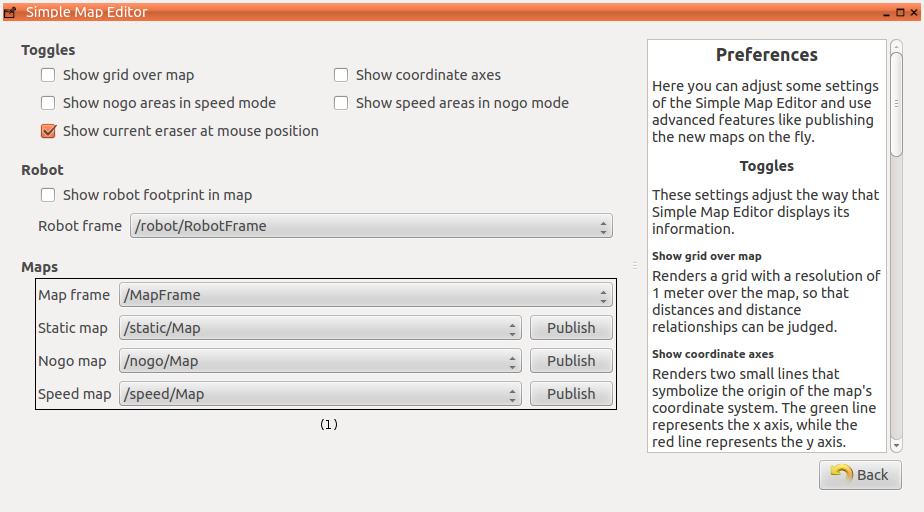
Task: Publish the Static map
Action: point(571,328)
